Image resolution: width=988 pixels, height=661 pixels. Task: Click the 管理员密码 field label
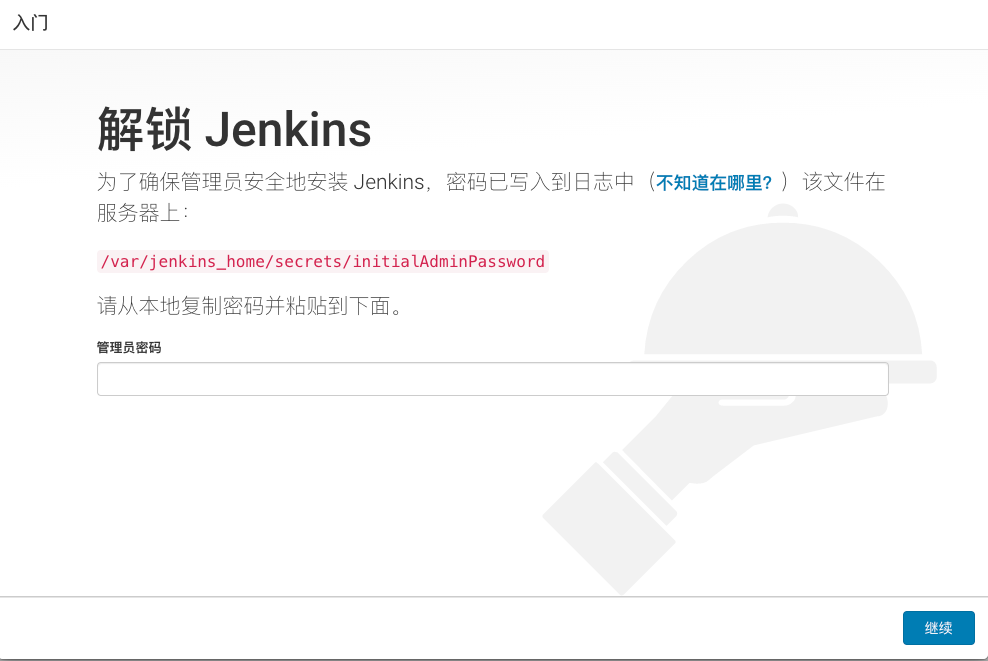(x=129, y=347)
